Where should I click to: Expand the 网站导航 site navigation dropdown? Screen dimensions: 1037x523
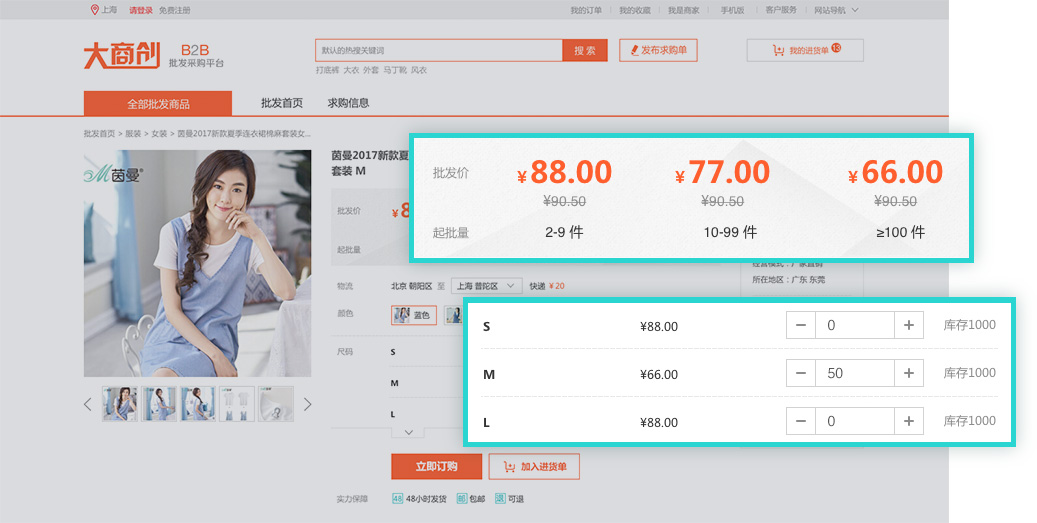point(836,11)
